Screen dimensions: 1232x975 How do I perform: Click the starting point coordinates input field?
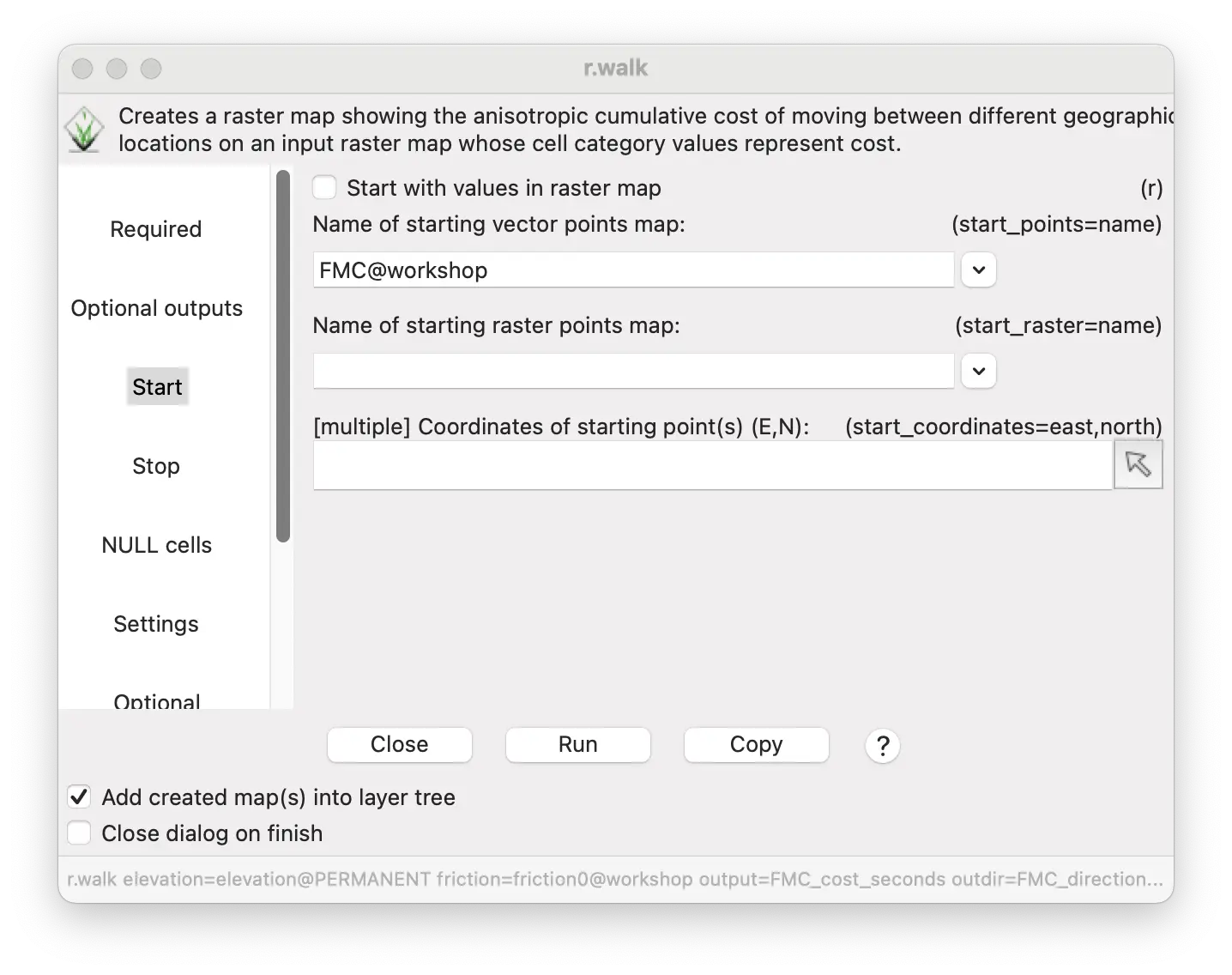713,465
